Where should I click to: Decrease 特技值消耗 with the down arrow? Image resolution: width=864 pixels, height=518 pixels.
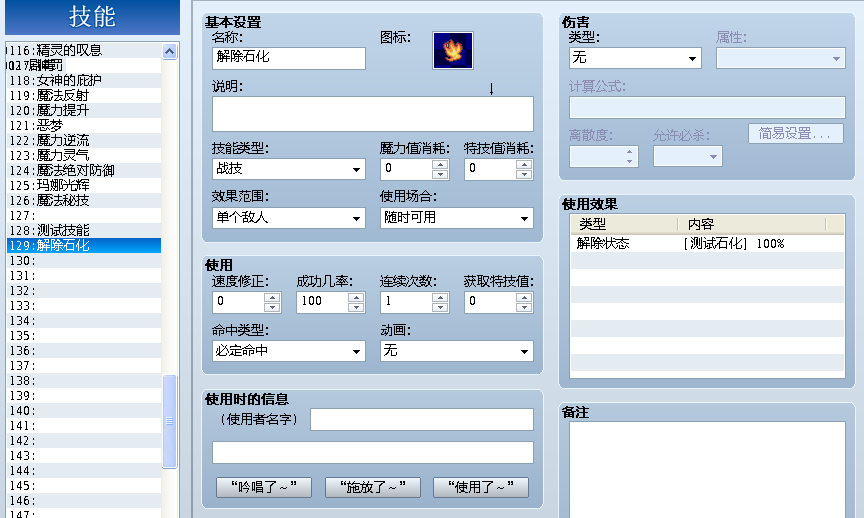(x=524, y=174)
